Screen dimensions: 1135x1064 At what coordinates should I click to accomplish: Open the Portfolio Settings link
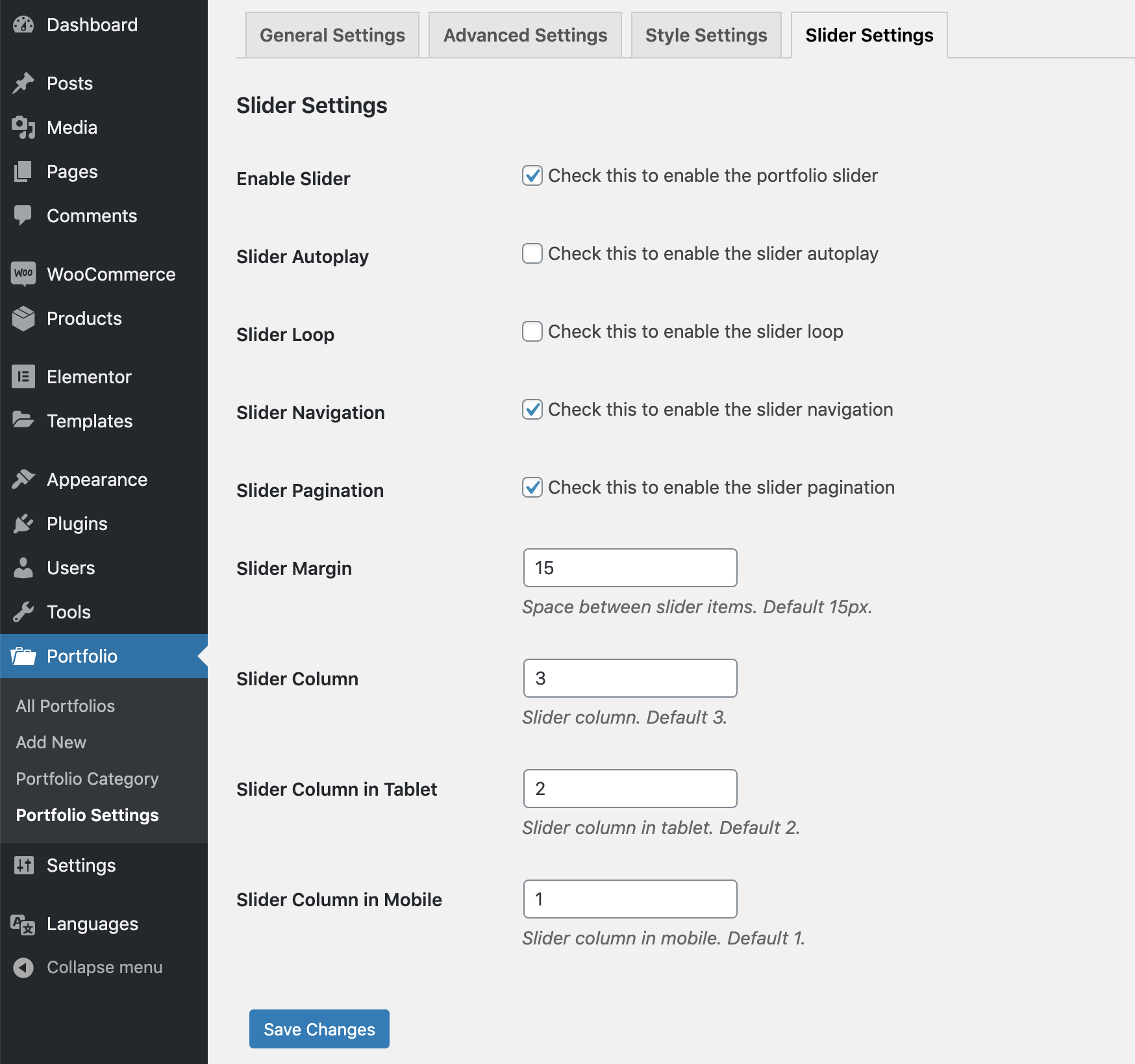pyautogui.click(x=88, y=815)
